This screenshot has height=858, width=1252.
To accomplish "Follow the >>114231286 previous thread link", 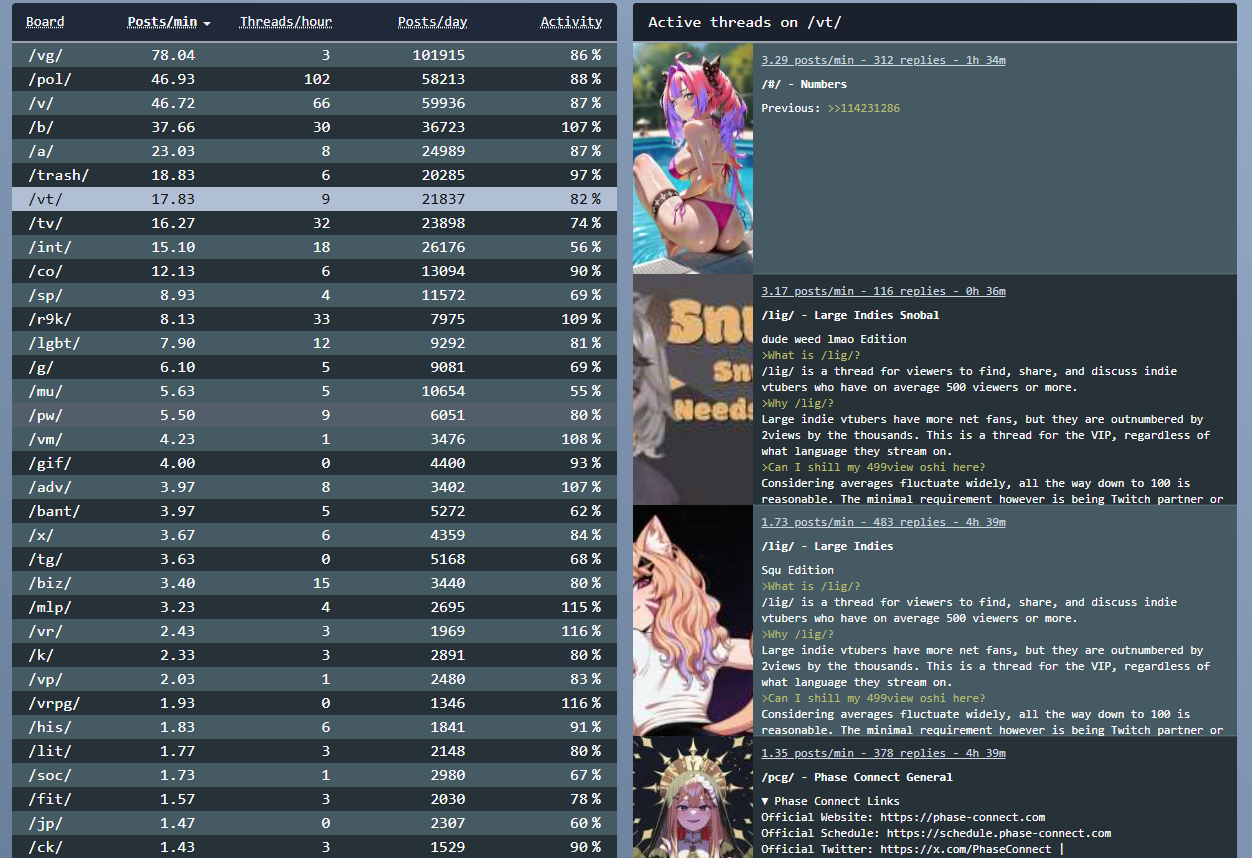I will point(863,108).
